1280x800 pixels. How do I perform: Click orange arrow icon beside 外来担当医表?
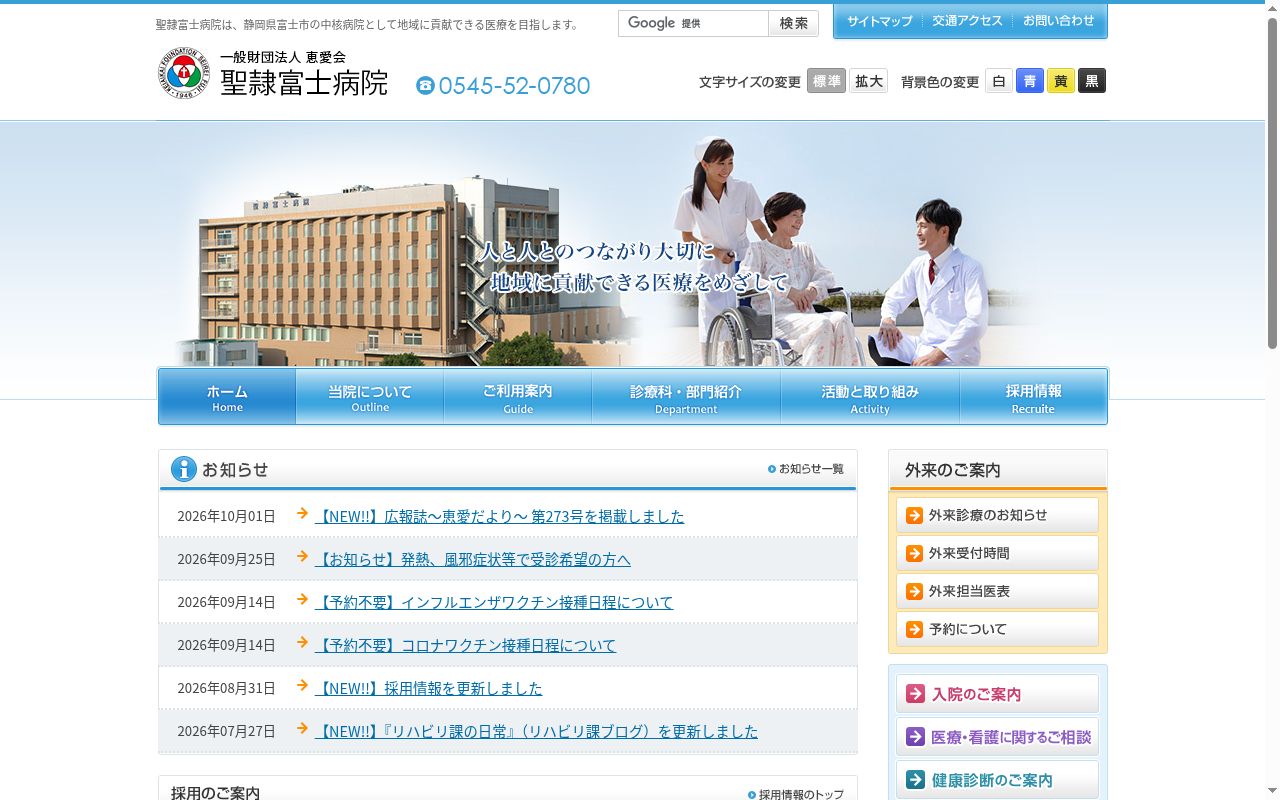(914, 591)
